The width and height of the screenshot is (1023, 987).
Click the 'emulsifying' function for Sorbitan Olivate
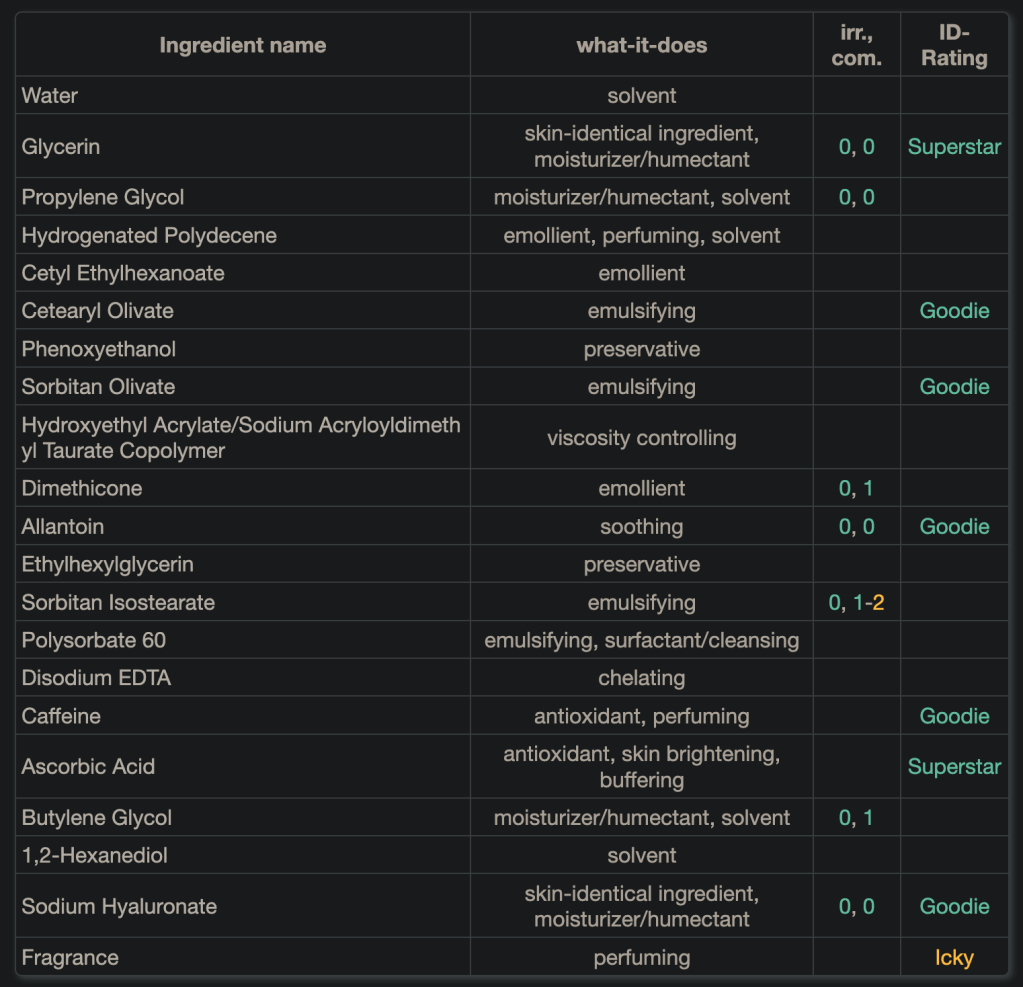coord(642,387)
